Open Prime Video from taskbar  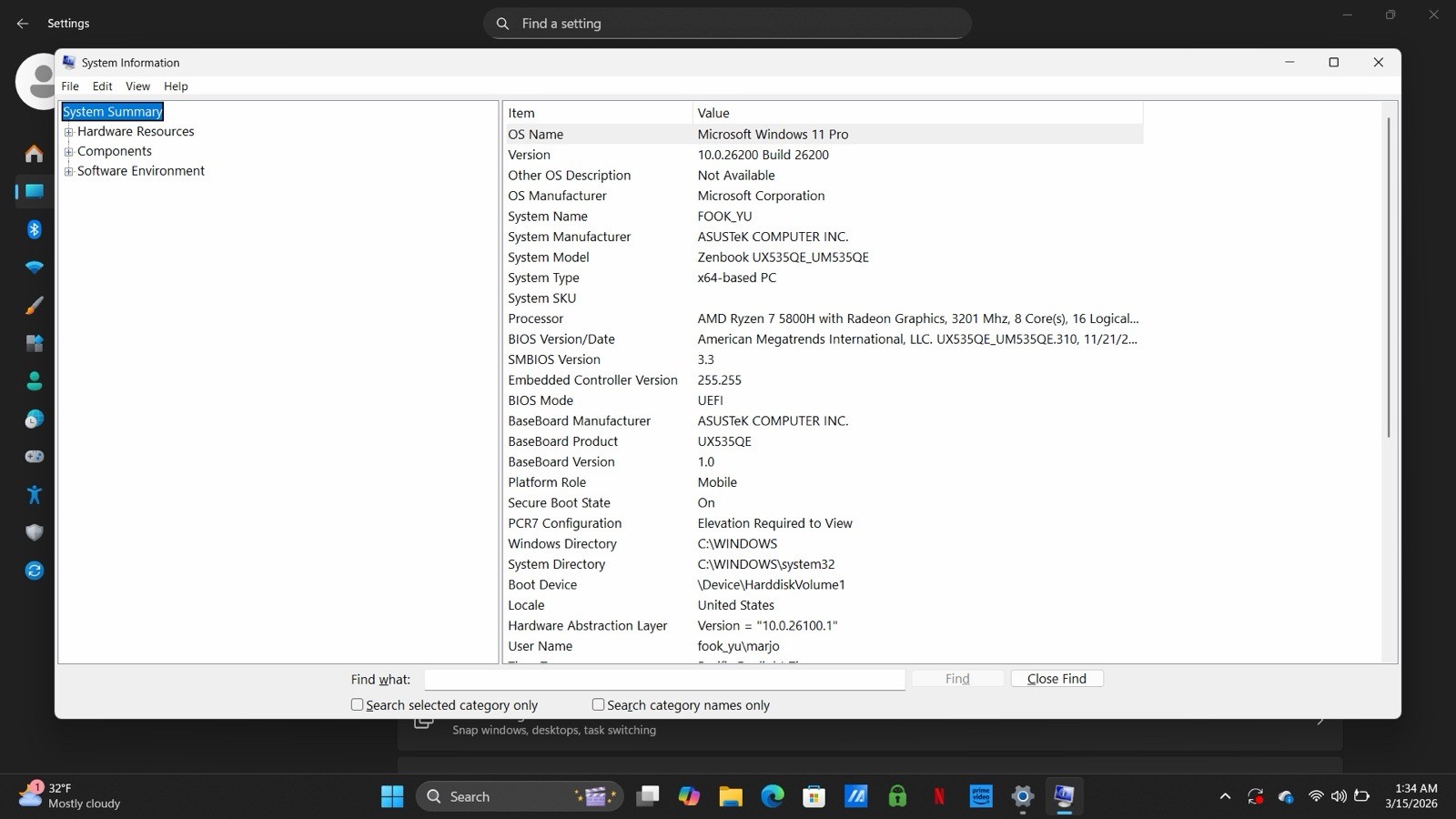981,796
